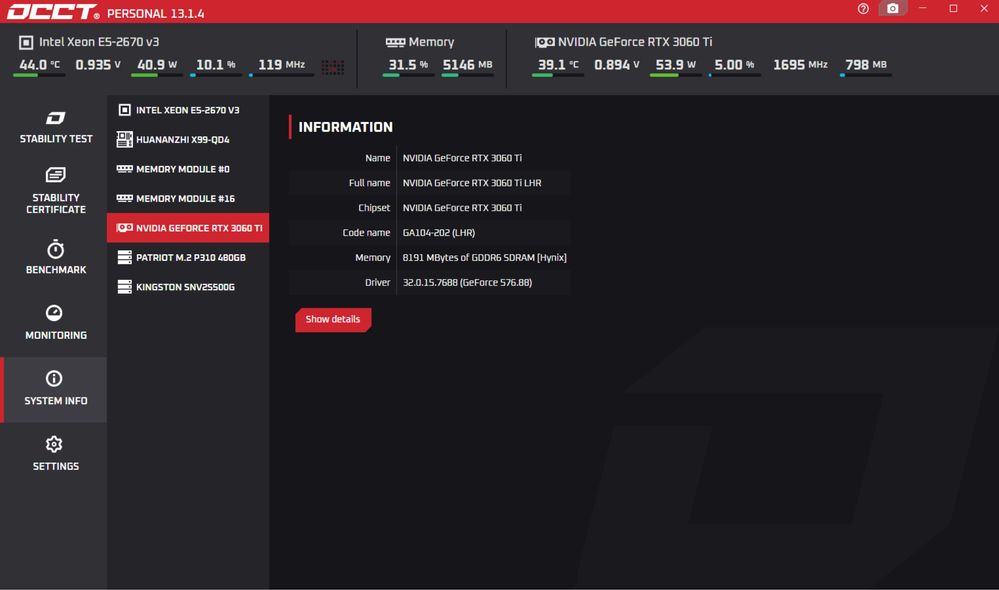Image resolution: width=999 pixels, height=590 pixels.
Task: Minimize the OCCT window
Action: click(923, 9)
